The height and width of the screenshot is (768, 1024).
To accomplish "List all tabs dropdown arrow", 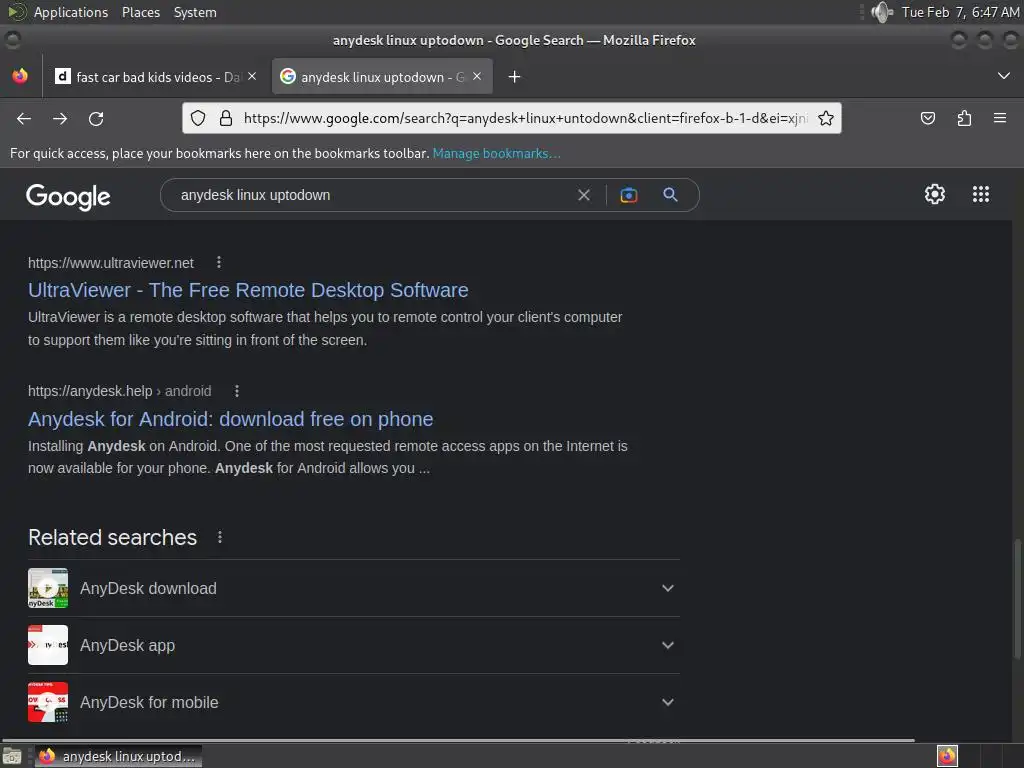I will (1004, 76).
